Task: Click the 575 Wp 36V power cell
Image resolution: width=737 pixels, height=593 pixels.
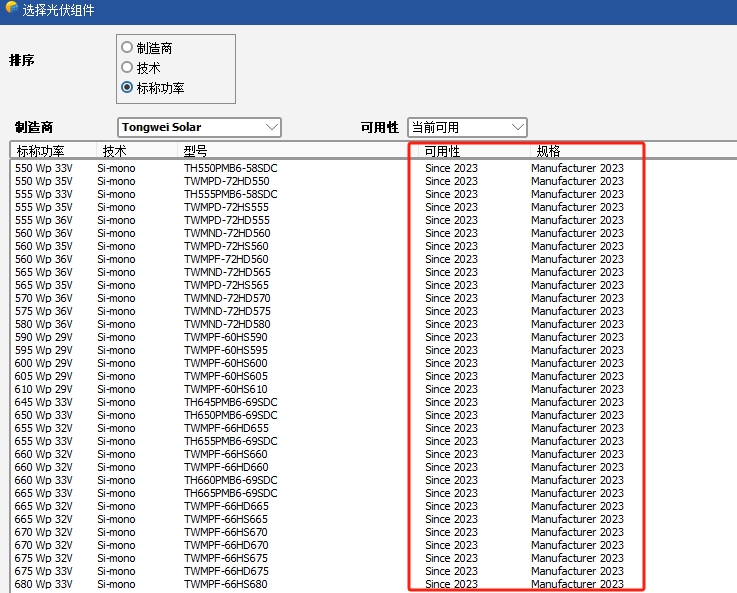Action: click(44, 311)
